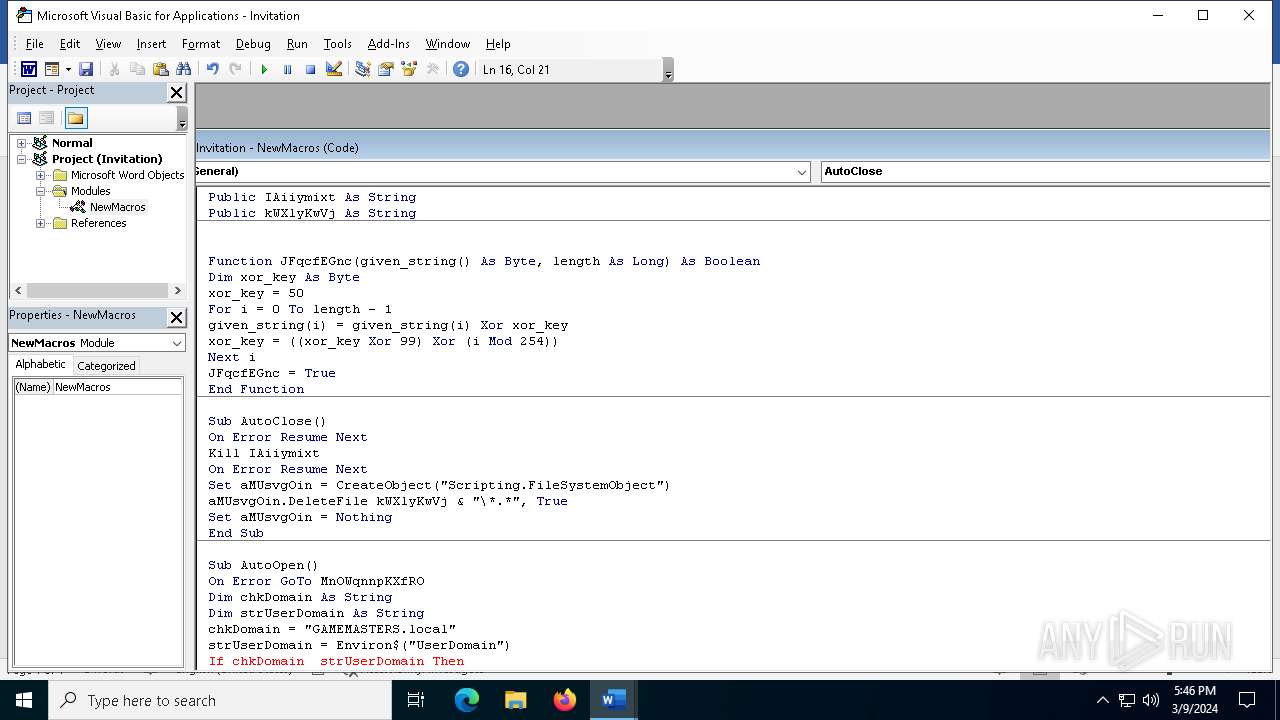The height and width of the screenshot is (720, 1280).
Task: Open the File menu
Action: click(34, 44)
